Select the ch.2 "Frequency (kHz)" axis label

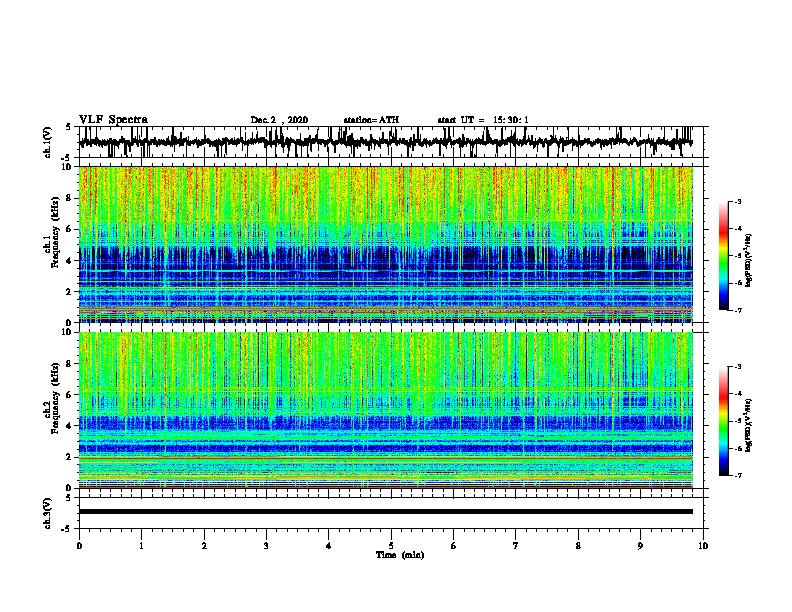55,398
